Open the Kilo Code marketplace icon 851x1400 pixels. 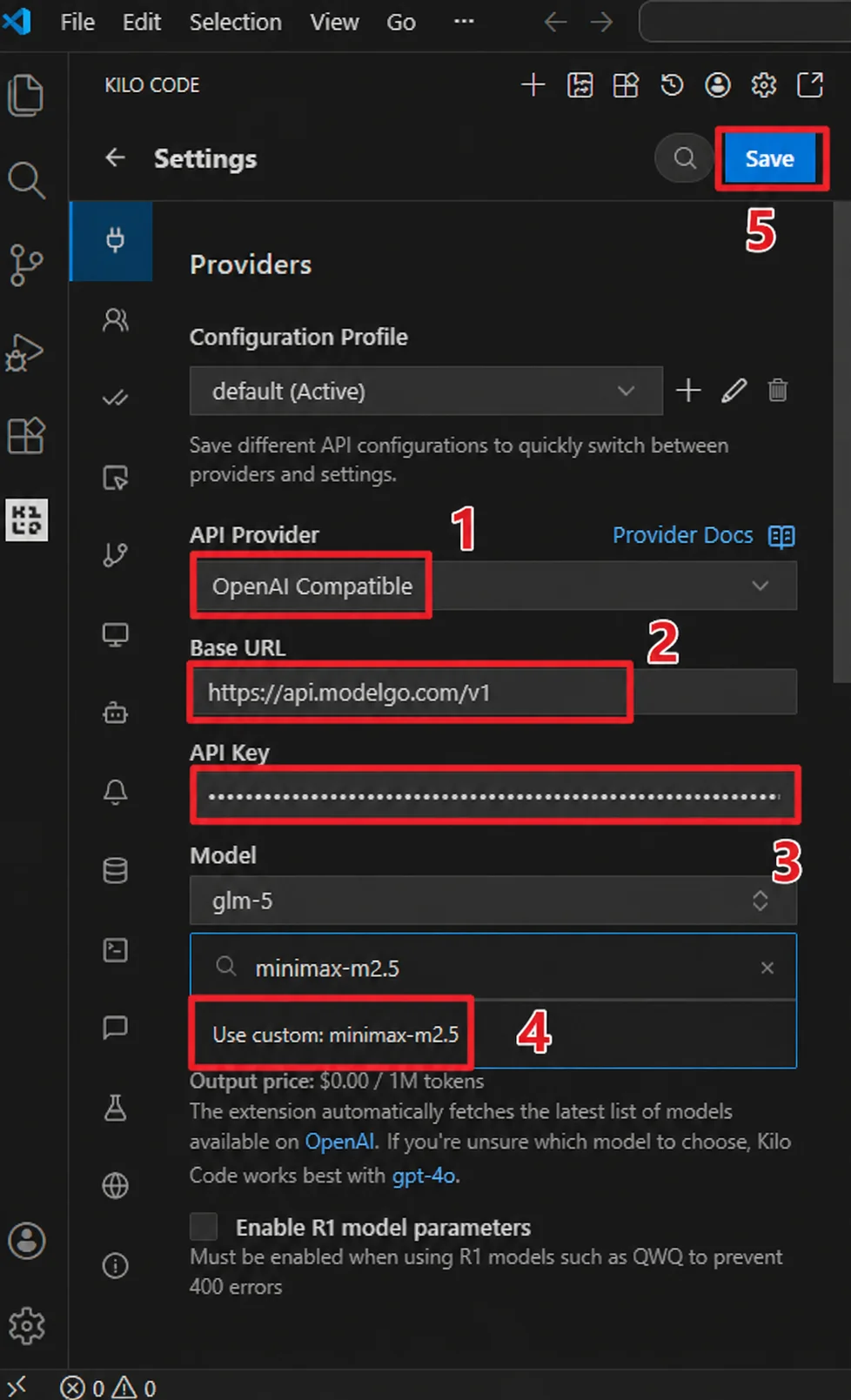click(x=626, y=84)
